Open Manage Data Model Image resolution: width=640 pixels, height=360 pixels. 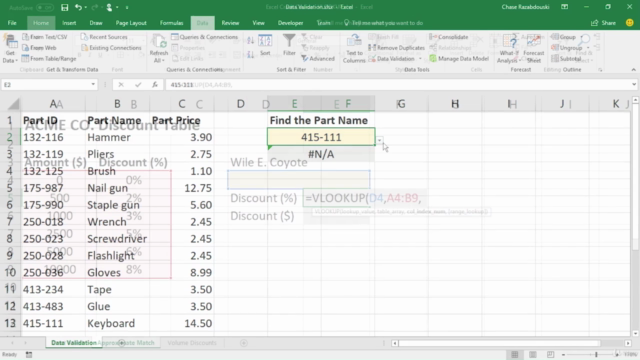tap(459, 59)
